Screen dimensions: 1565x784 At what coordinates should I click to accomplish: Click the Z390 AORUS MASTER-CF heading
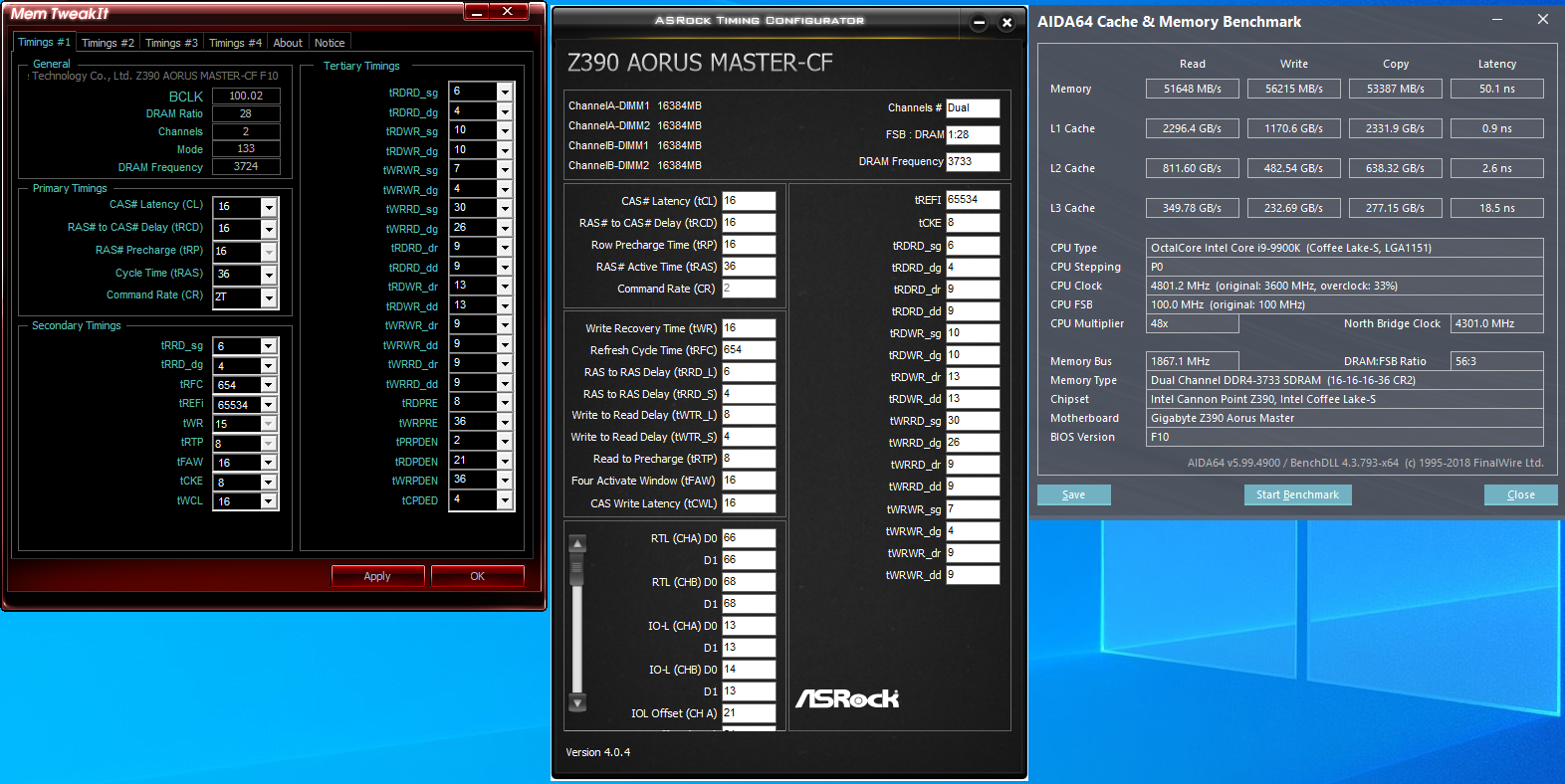[x=700, y=63]
